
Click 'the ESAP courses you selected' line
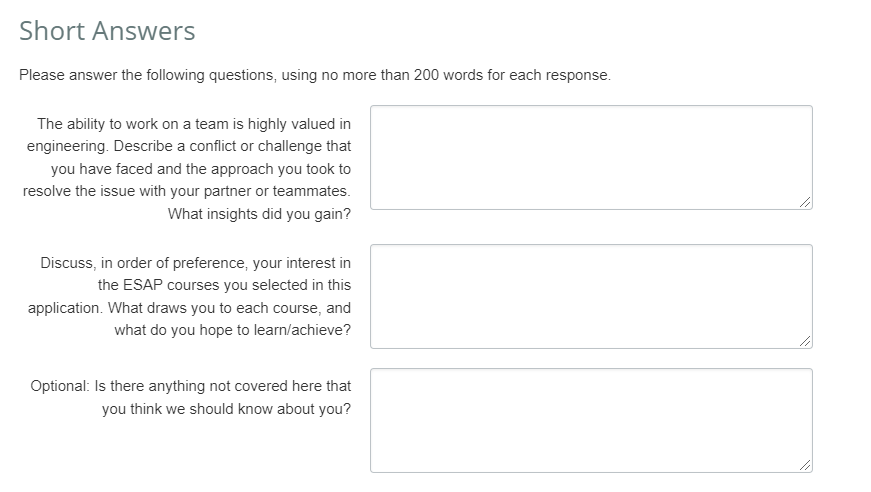click(224, 285)
